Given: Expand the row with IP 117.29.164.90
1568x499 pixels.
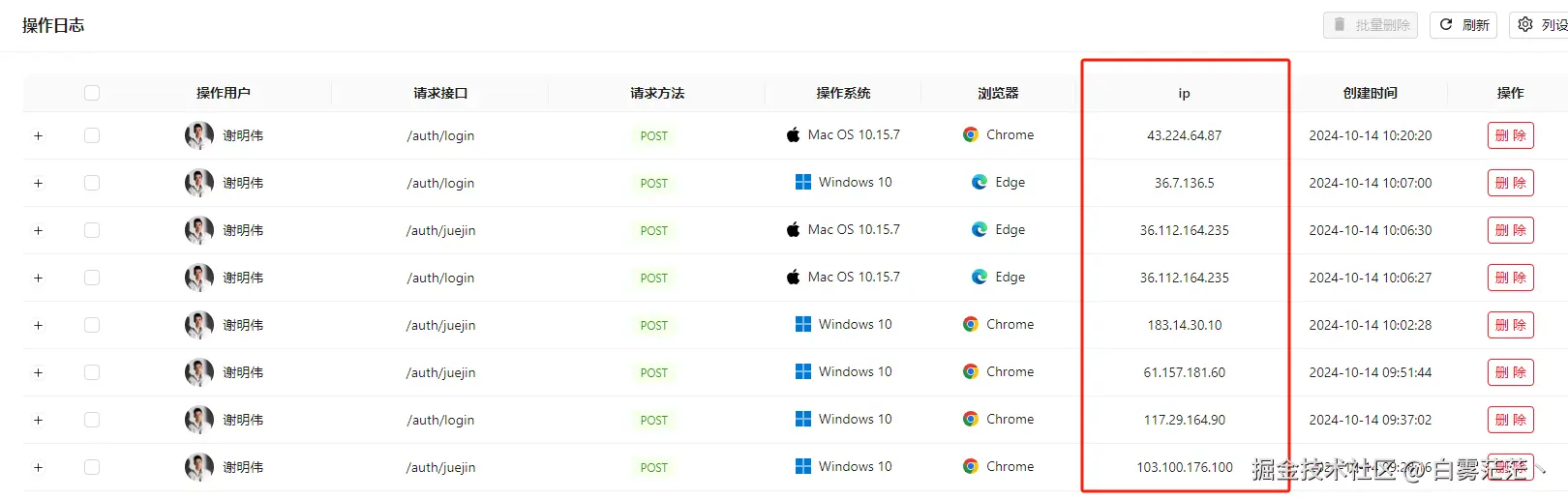Looking at the screenshot, I should tap(39, 420).
